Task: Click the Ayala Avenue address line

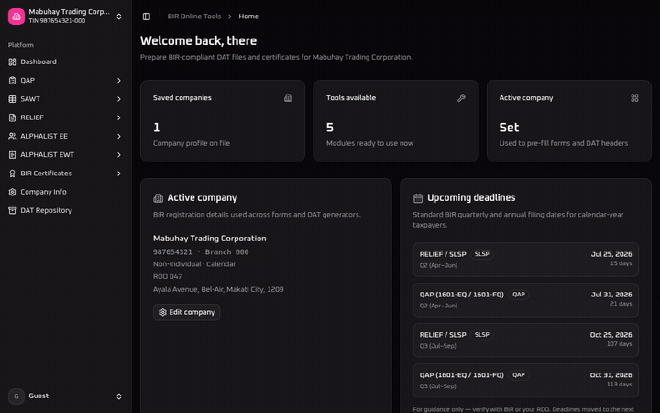Action: click(218, 290)
